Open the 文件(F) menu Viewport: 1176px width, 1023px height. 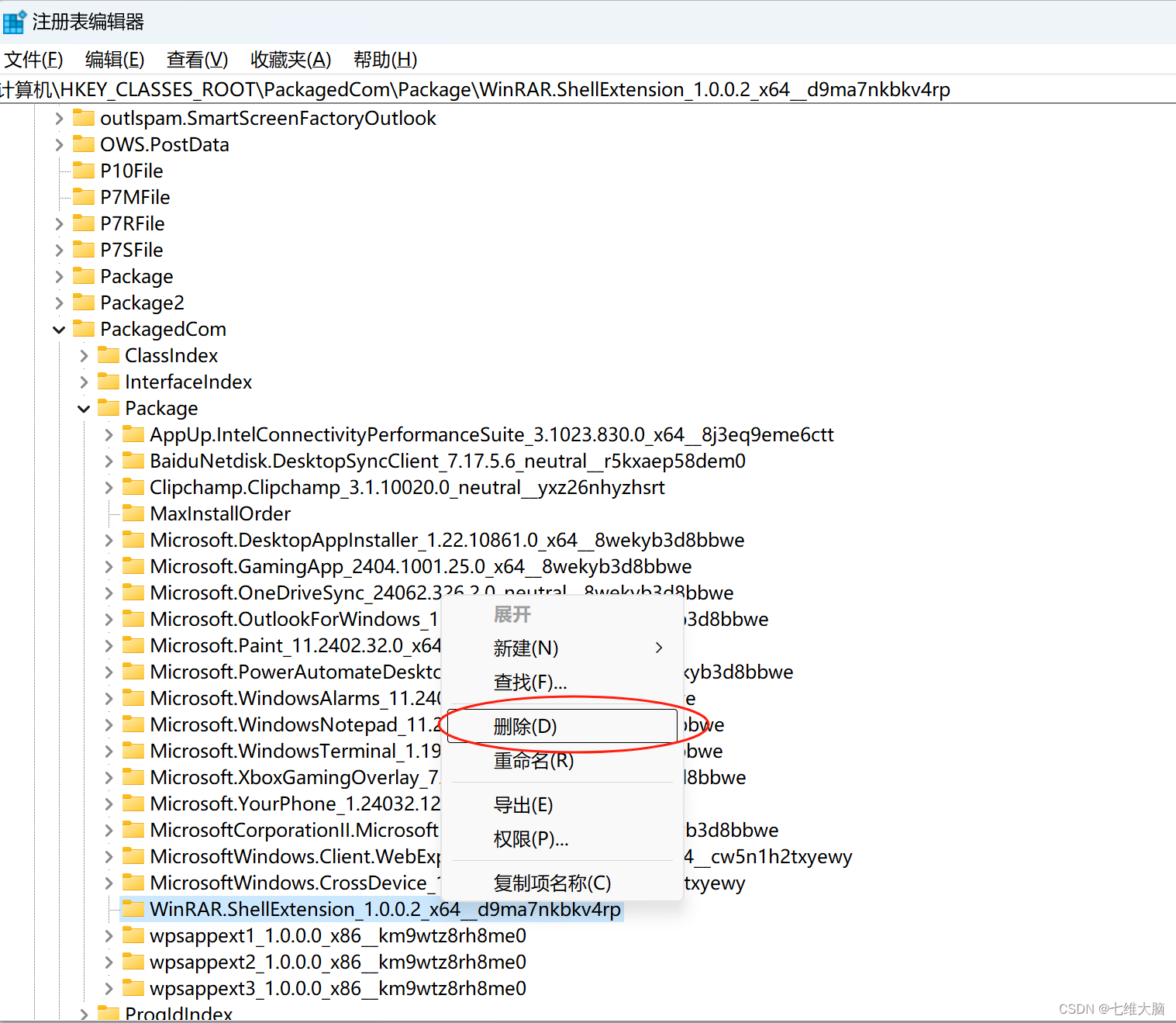point(33,60)
